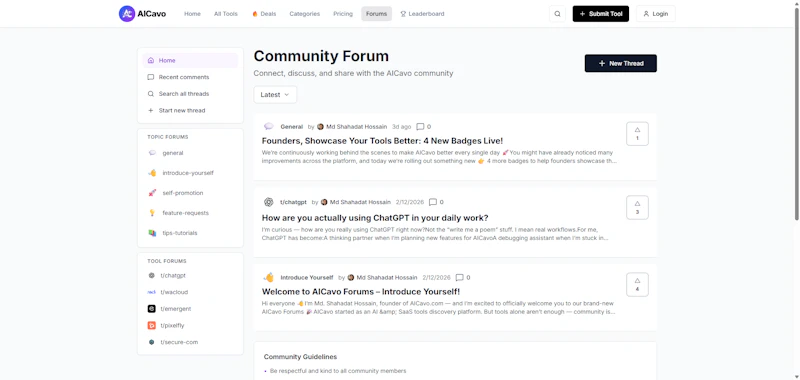
Task: Click the General category tag on first thread
Action: pos(291,126)
